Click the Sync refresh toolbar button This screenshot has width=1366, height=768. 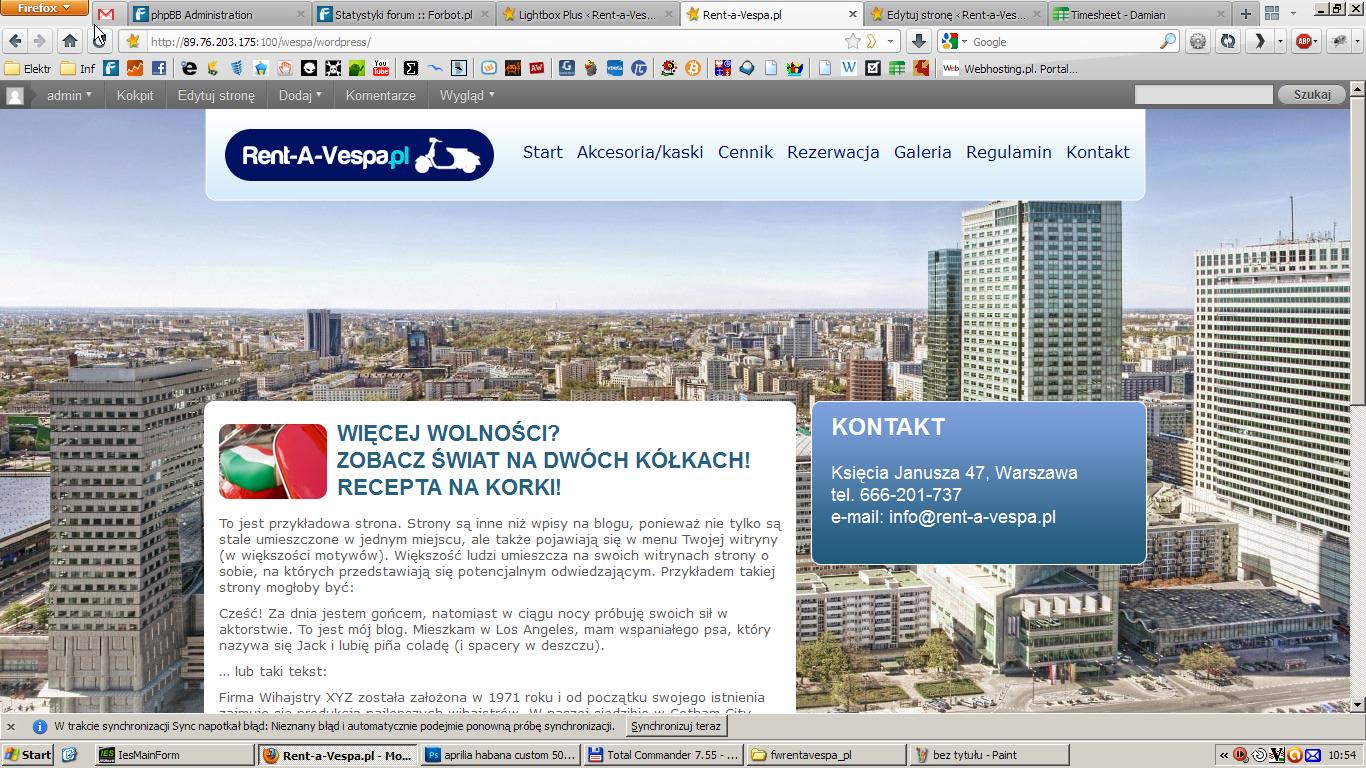[1227, 41]
